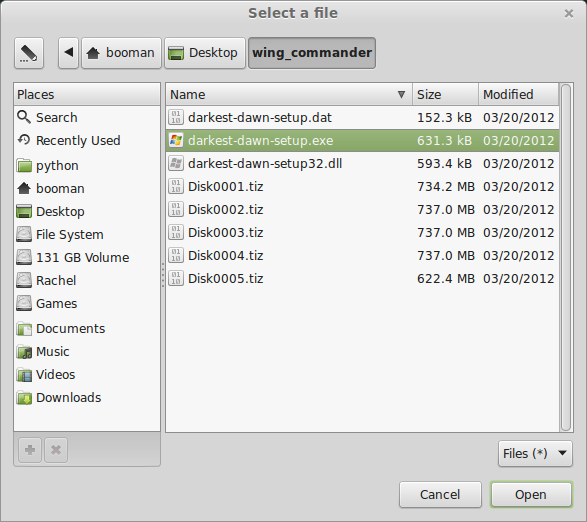Open Search in the Places sidebar

point(87,118)
